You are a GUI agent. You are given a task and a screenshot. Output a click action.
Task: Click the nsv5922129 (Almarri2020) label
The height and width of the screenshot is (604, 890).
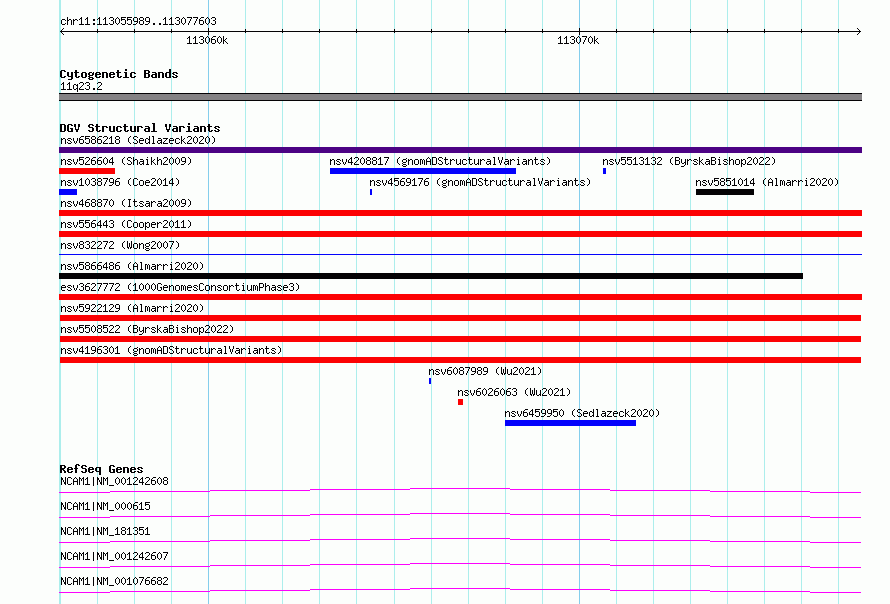coord(132,308)
